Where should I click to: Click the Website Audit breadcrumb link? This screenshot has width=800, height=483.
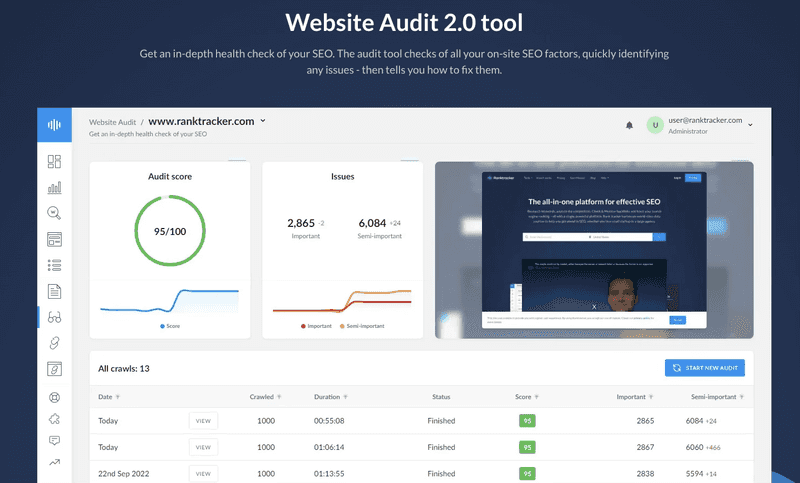coord(112,122)
